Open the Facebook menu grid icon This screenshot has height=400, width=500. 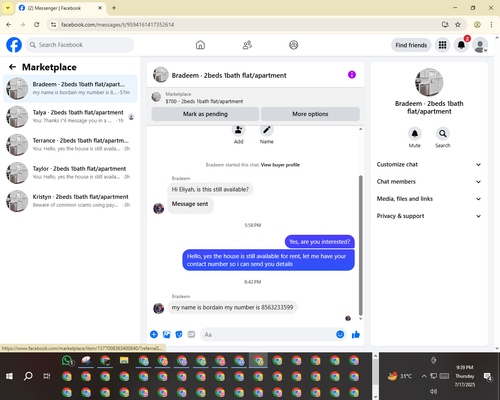442,45
